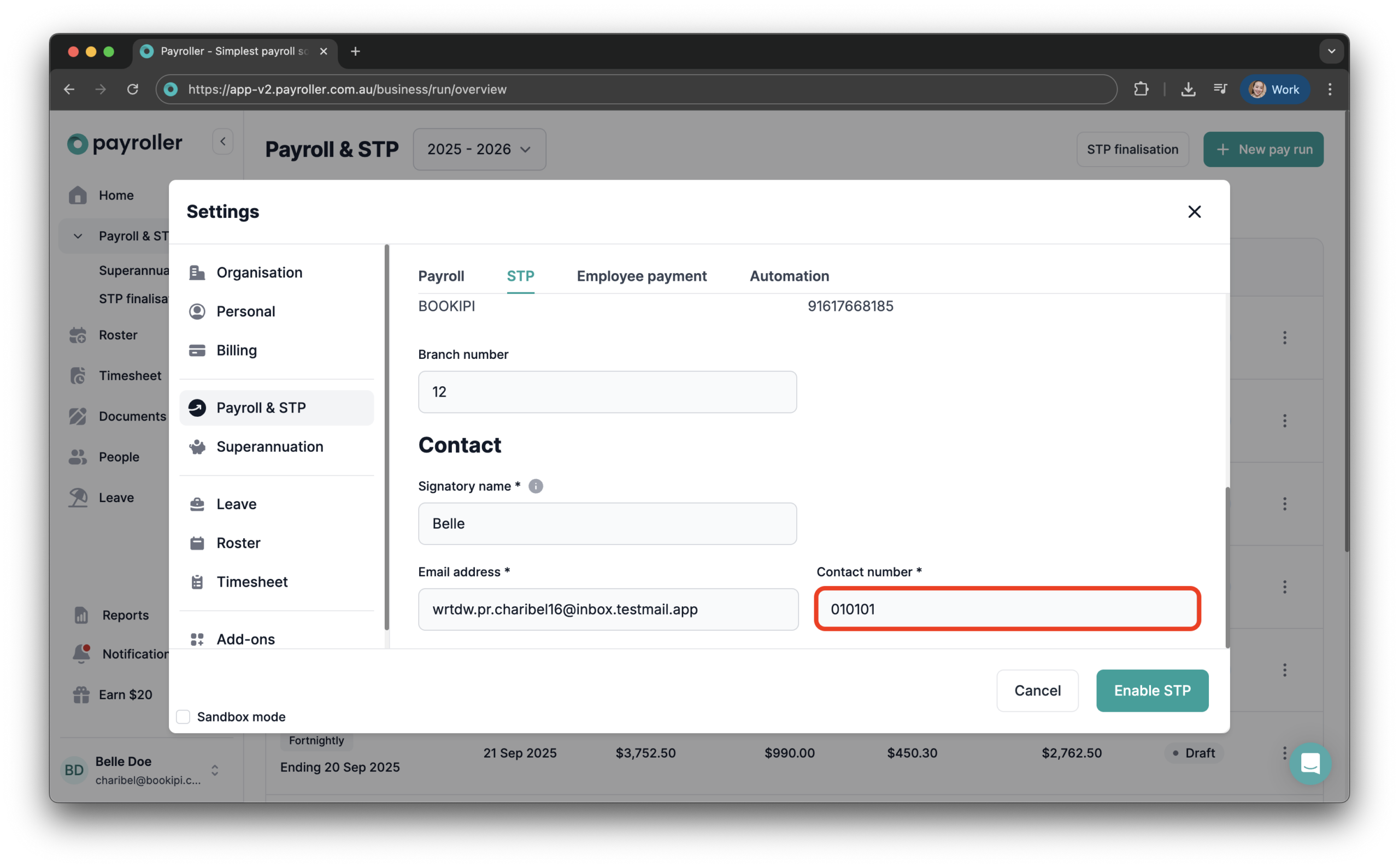The width and height of the screenshot is (1399, 868).
Task: Open browser extensions puzzle icon
Action: [x=1141, y=89]
